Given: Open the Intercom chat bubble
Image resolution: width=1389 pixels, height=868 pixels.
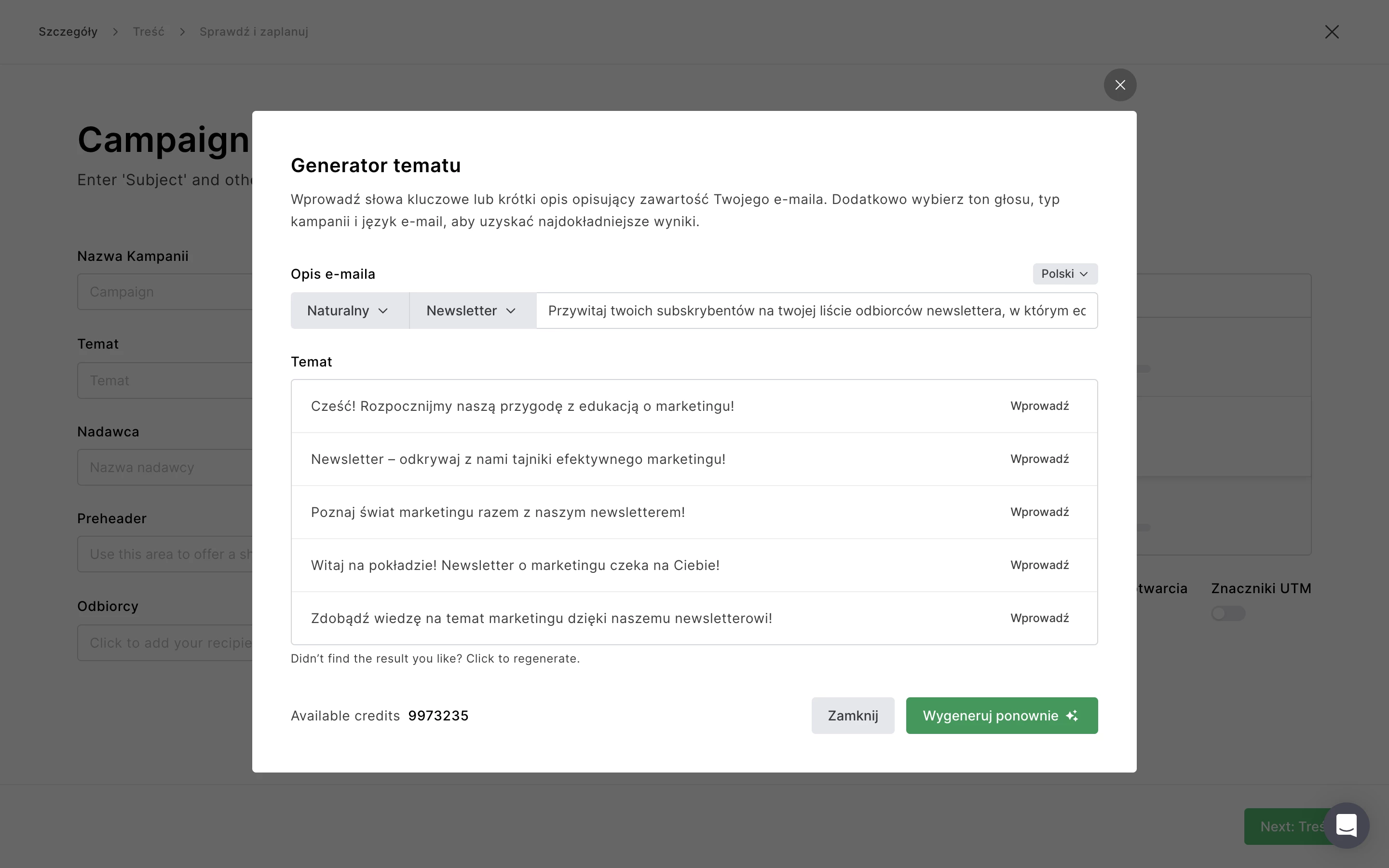Looking at the screenshot, I should [x=1346, y=826].
